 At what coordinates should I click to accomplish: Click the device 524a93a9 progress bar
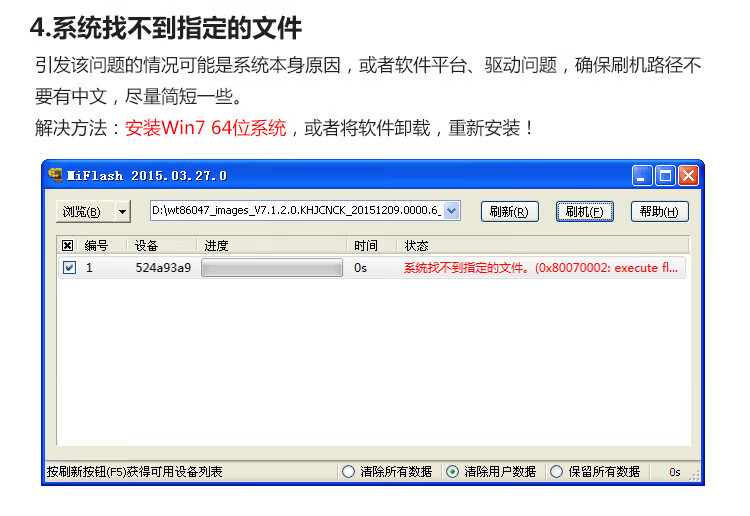pos(272,268)
